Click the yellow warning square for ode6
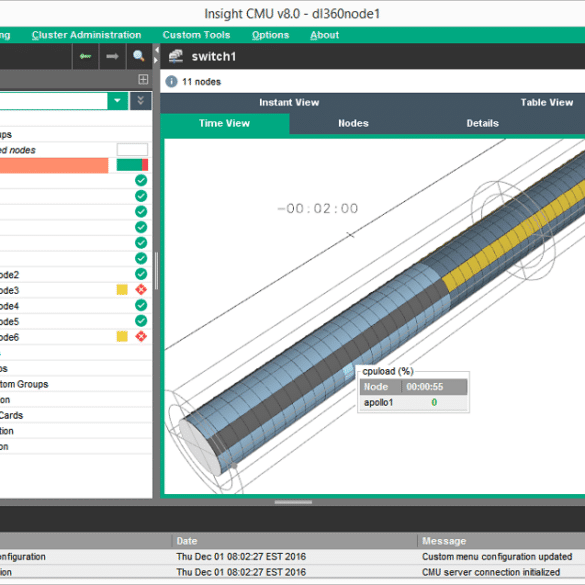The width and height of the screenshot is (585, 585). (x=122, y=337)
